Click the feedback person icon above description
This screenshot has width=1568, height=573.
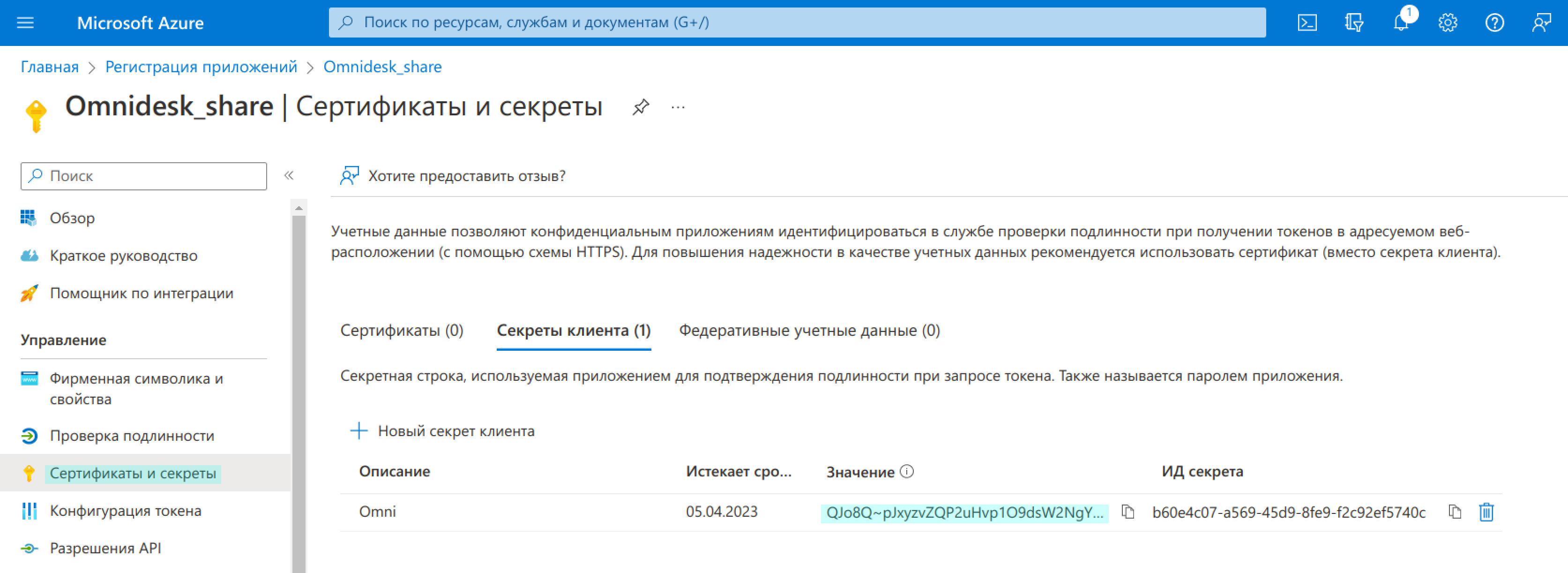pos(350,176)
